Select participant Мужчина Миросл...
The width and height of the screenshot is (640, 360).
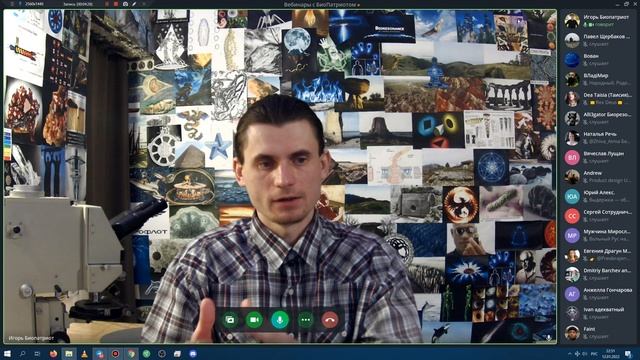point(598,235)
